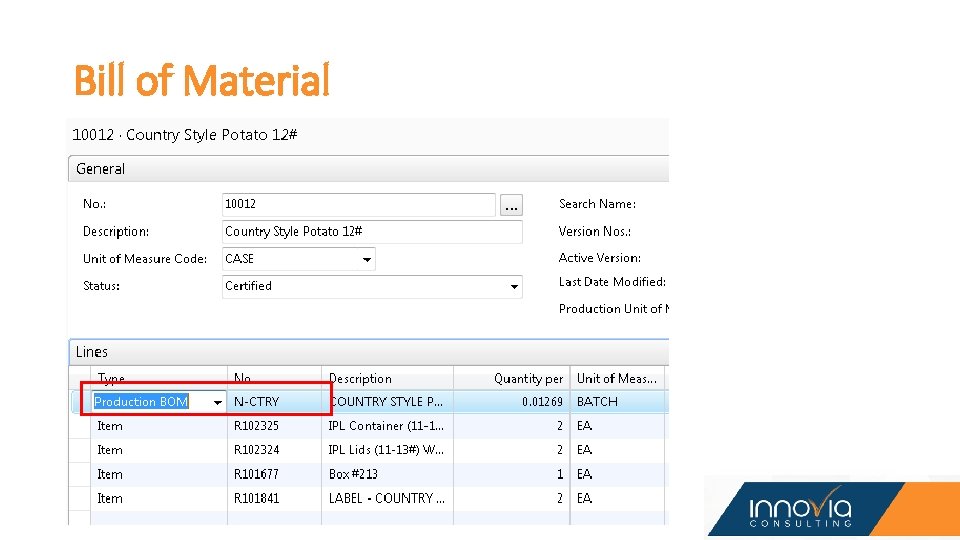Sort by the Description column header in Lines
Image resolution: width=960 pixels, height=540 pixels.
coord(388,378)
